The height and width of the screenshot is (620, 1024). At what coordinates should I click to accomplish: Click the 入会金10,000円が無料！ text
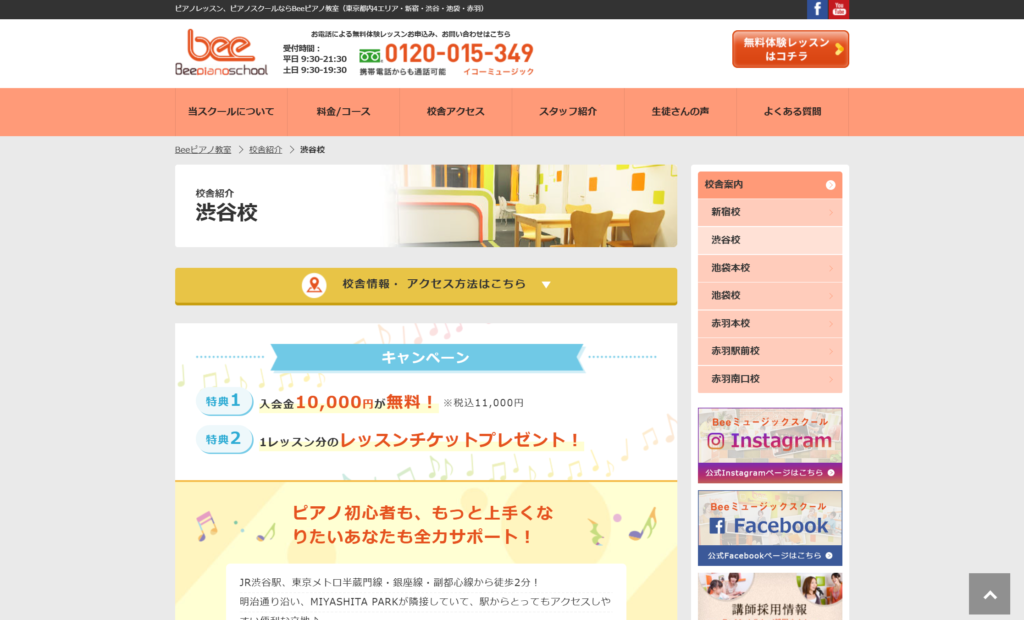coord(347,402)
